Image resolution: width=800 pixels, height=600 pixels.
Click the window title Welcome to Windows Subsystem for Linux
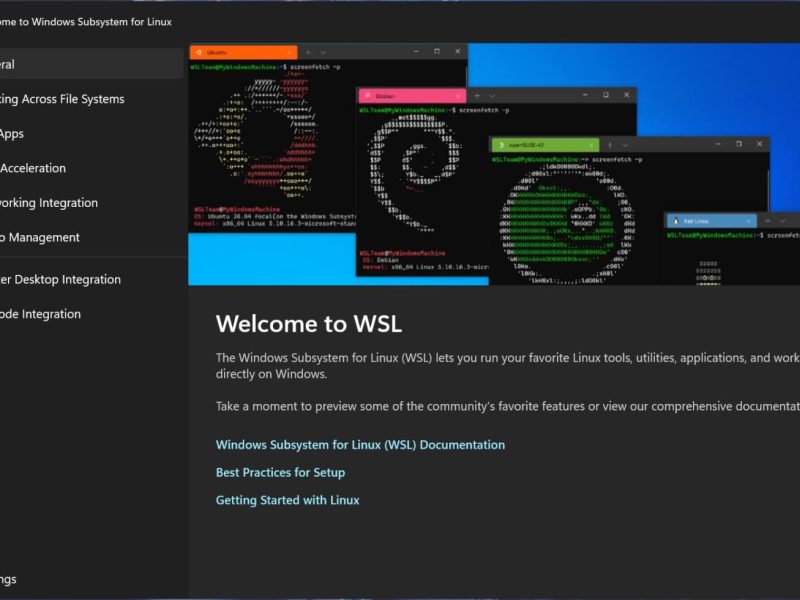click(86, 22)
